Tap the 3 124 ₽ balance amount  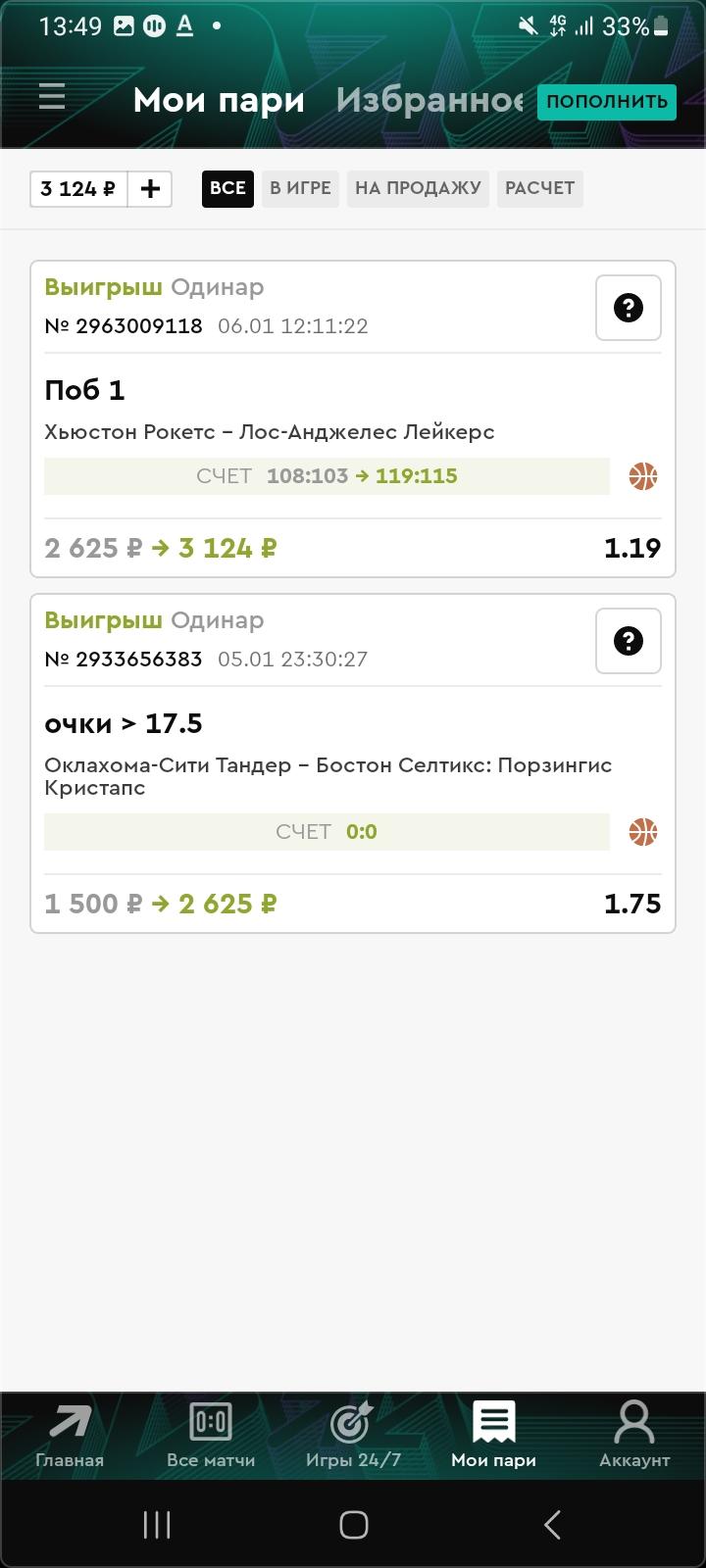click(x=78, y=189)
